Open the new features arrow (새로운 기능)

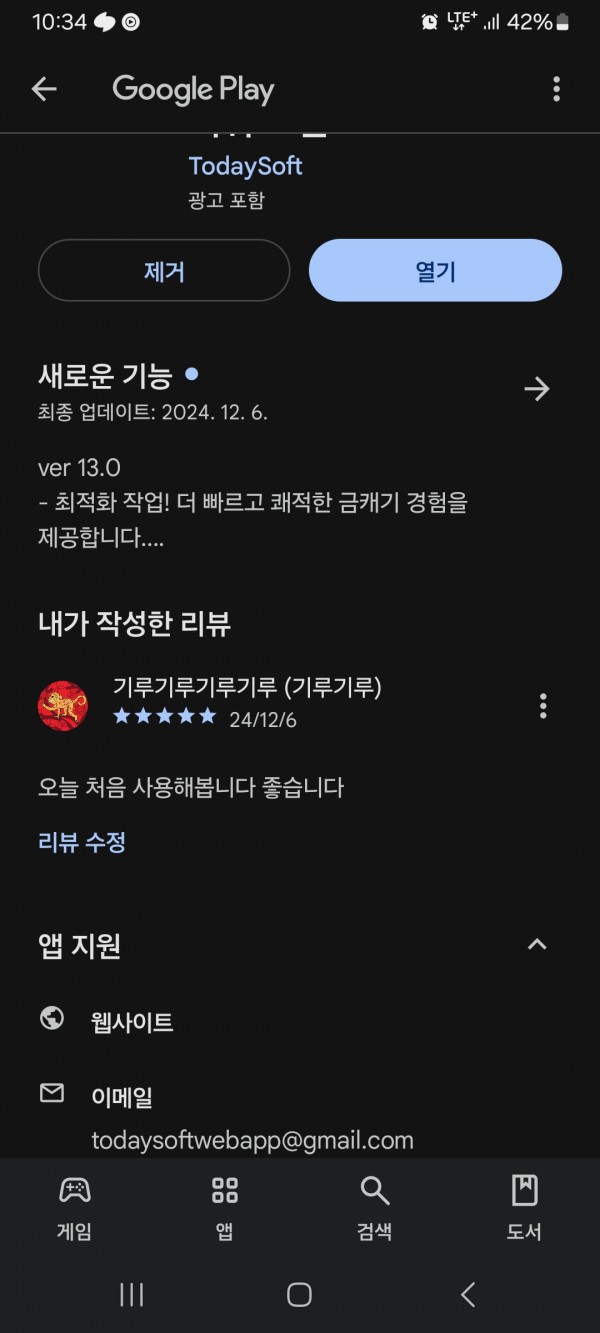537,389
